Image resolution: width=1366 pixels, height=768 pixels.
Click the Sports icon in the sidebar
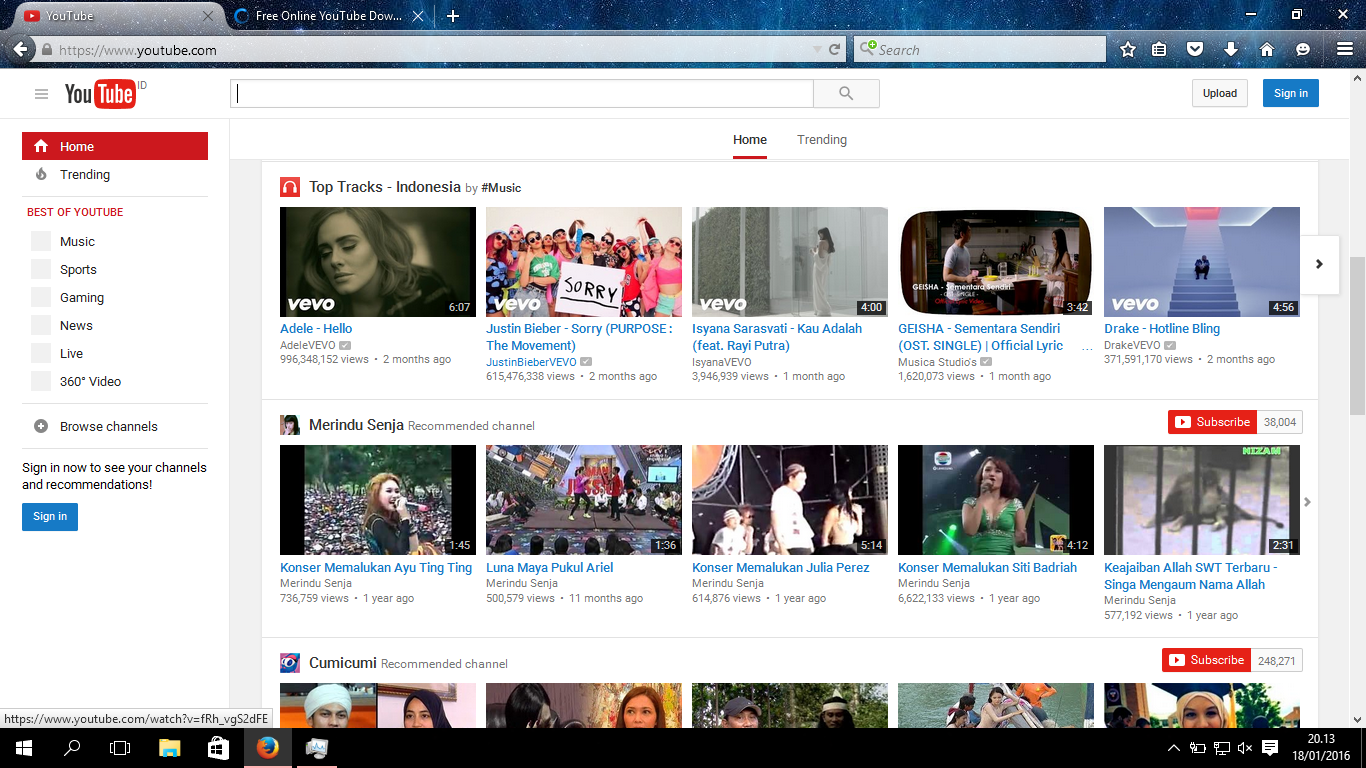pyautogui.click(x=41, y=269)
